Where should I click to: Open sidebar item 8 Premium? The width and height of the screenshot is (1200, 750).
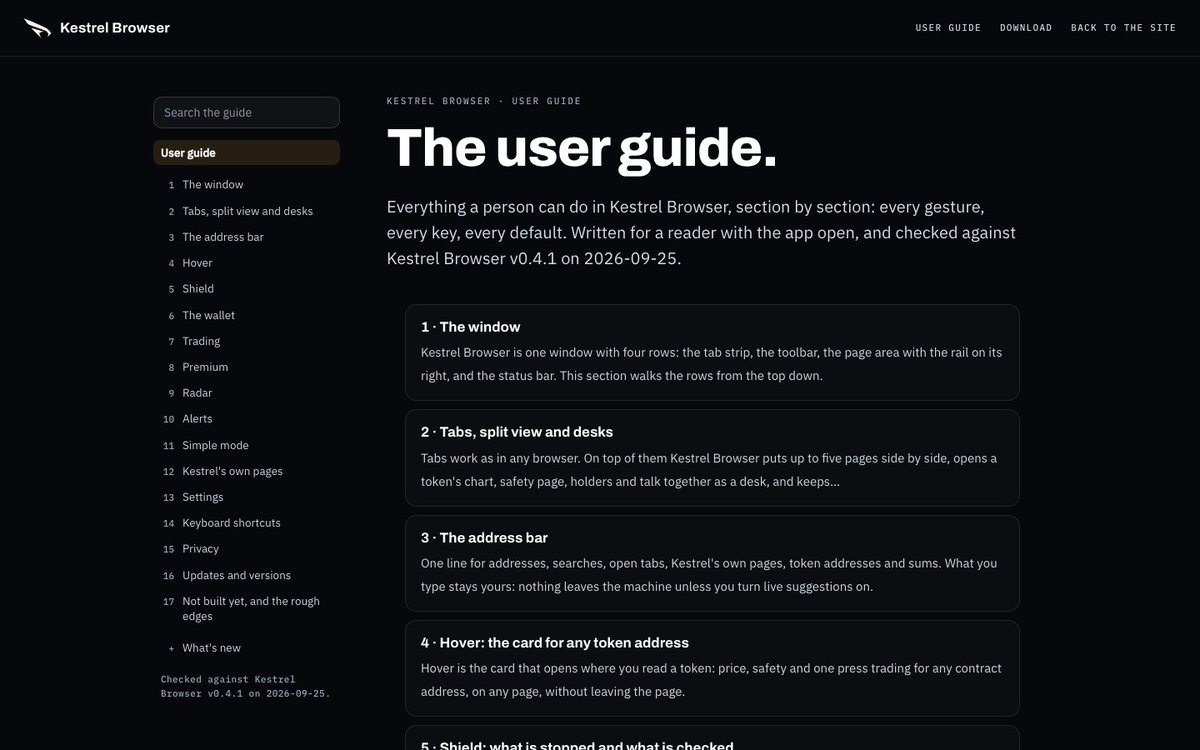(x=246, y=367)
